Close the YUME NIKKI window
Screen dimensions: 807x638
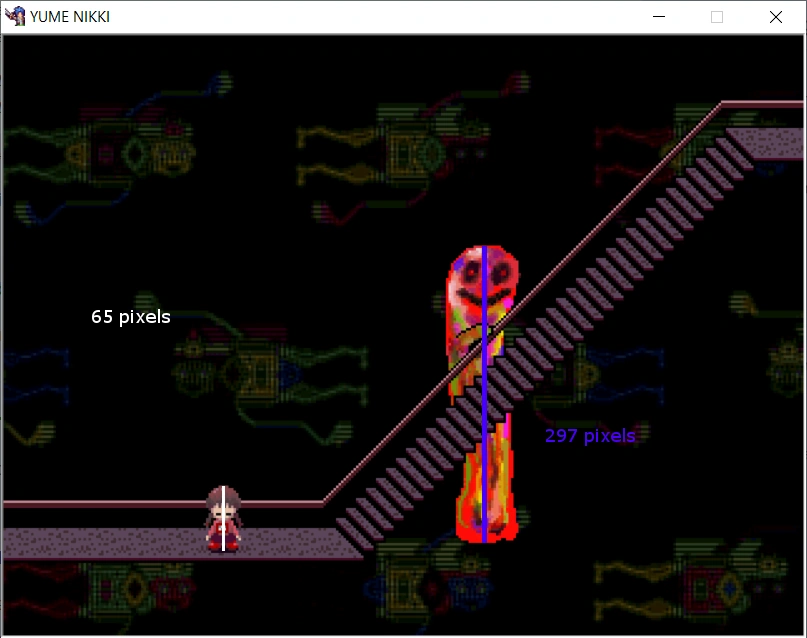click(776, 17)
